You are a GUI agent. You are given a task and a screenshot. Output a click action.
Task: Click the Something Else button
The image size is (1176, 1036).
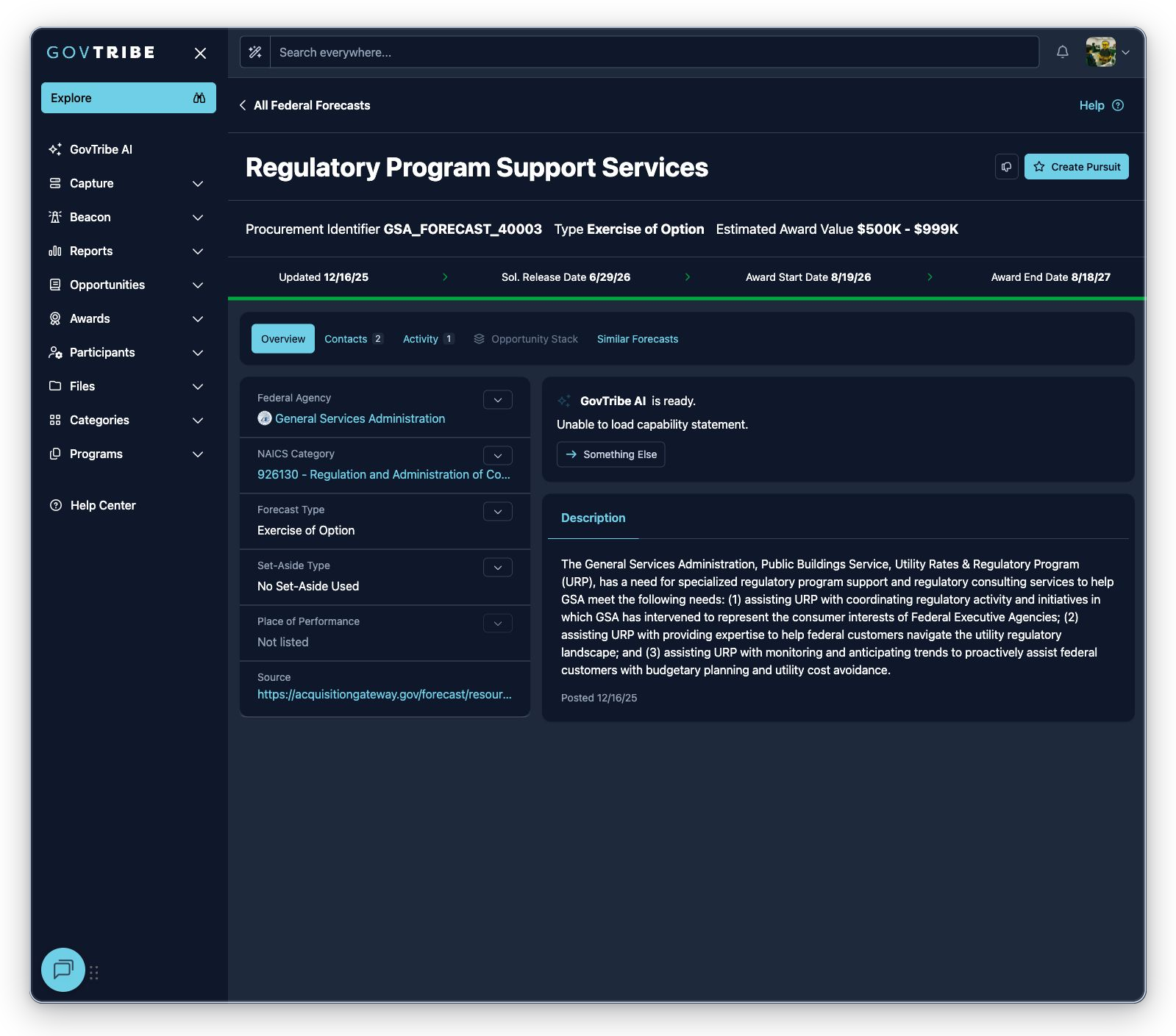point(611,454)
